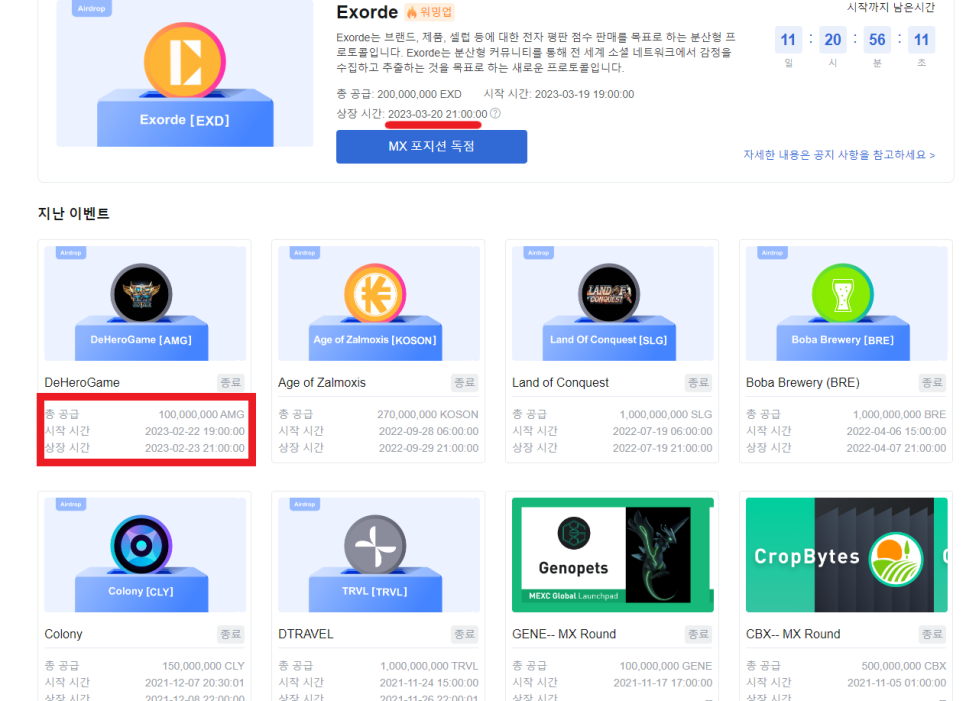This screenshot has height=701, width=966.
Task: Open the GENE-- MX Round event title
Action: 564,634
